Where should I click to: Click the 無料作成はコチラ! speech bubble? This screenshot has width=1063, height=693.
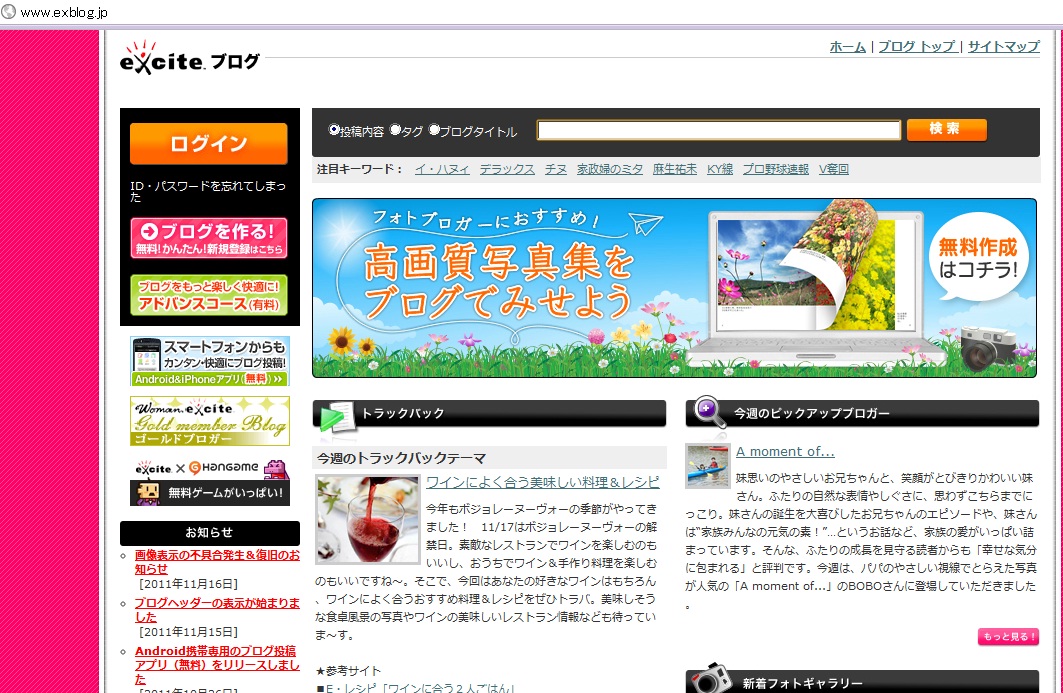tap(978, 258)
